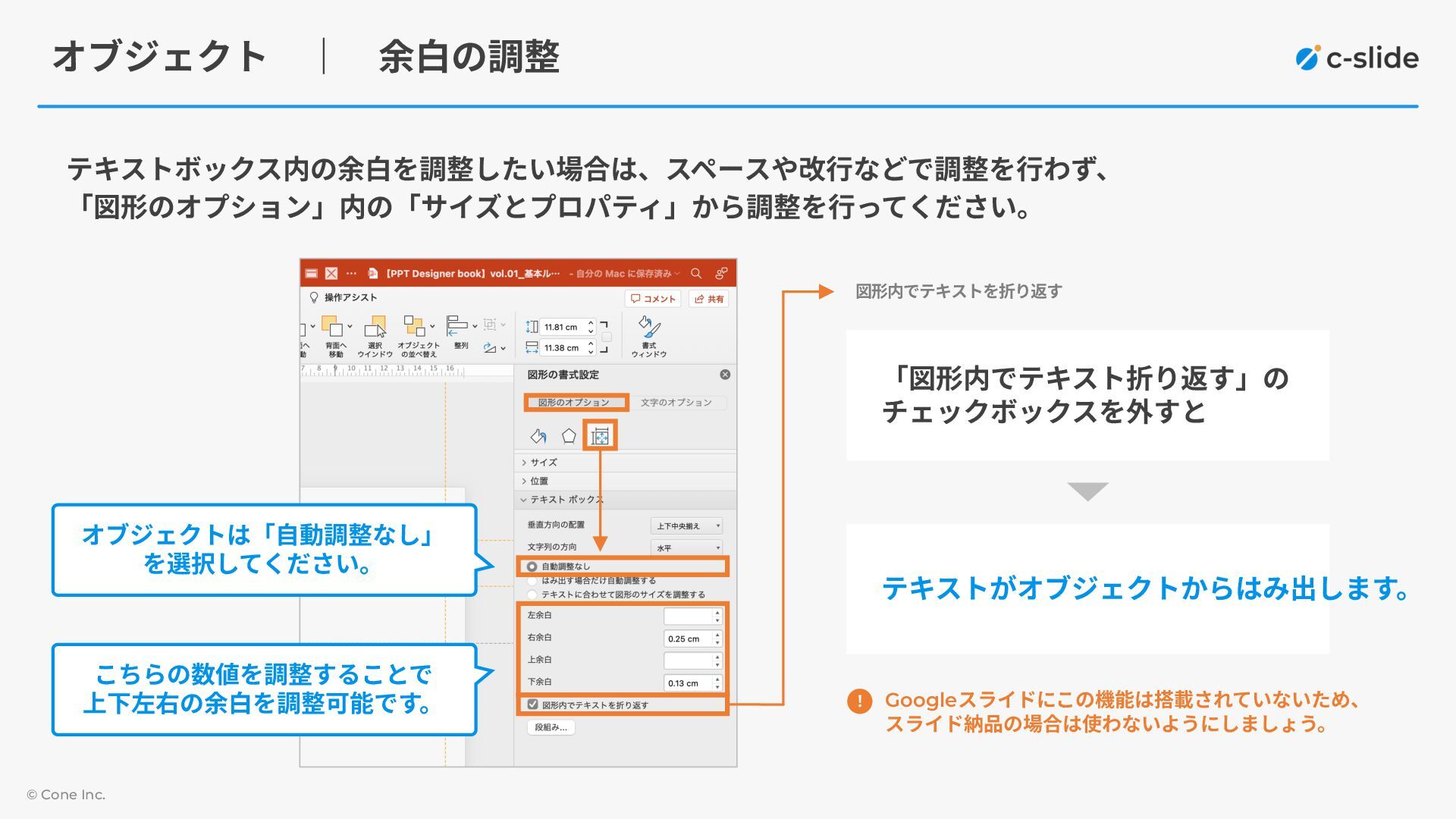Viewport: 1456px width, 819px height.
Task: Click the 整列 align icon
Action: pos(457,327)
